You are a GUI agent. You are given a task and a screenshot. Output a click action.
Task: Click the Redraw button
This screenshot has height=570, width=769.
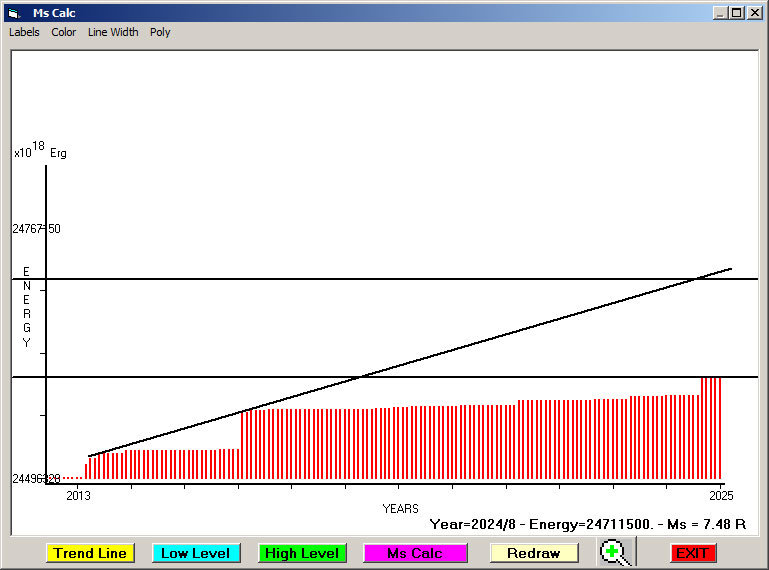pyautogui.click(x=533, y=553)
